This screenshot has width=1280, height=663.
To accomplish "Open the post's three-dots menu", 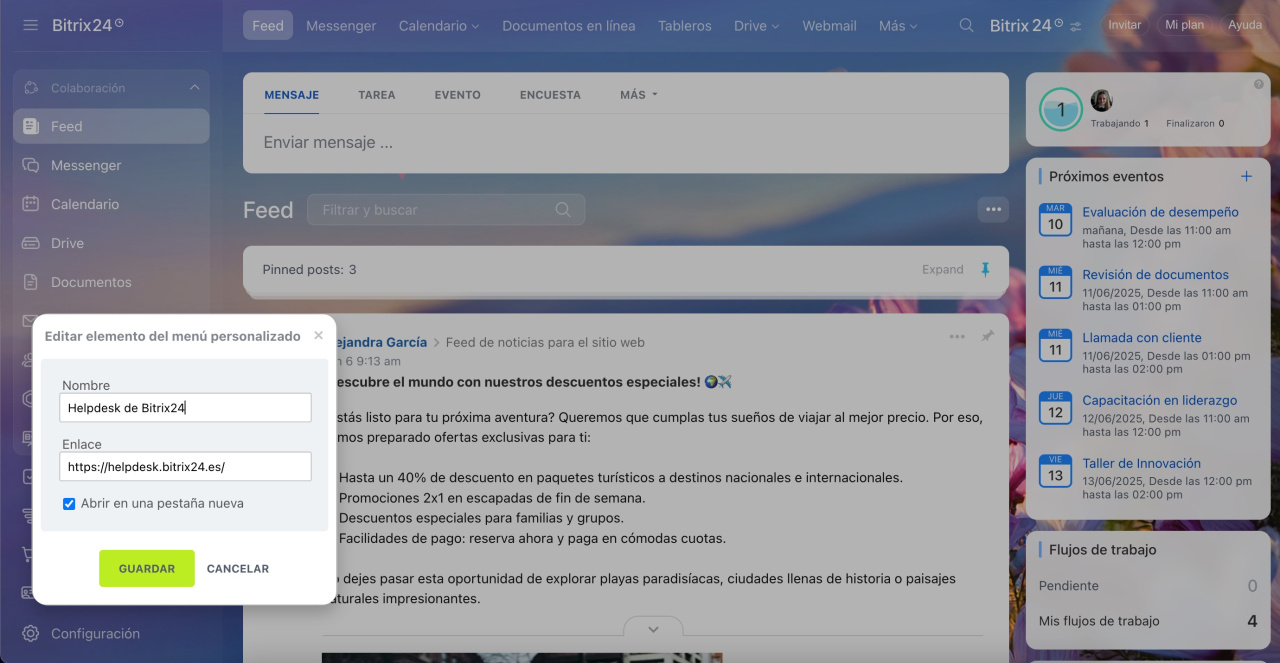I will pyautogui.click(x=957, y=337).
